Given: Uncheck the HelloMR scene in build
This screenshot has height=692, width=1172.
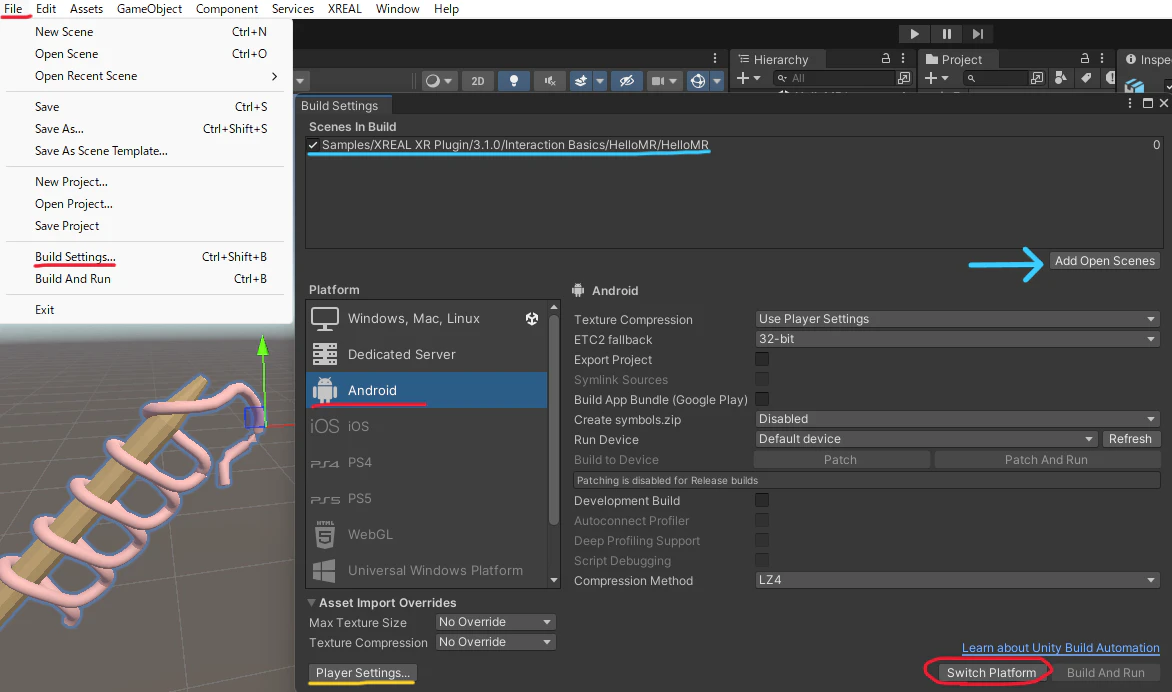Looking at the screenshot, I should tap(313, 144).
